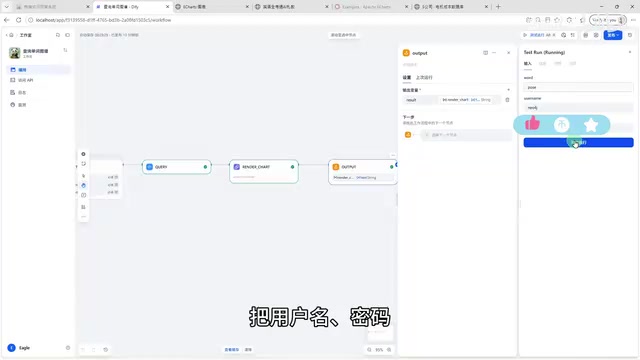Click the add note icon below add node

click(83, 164)
